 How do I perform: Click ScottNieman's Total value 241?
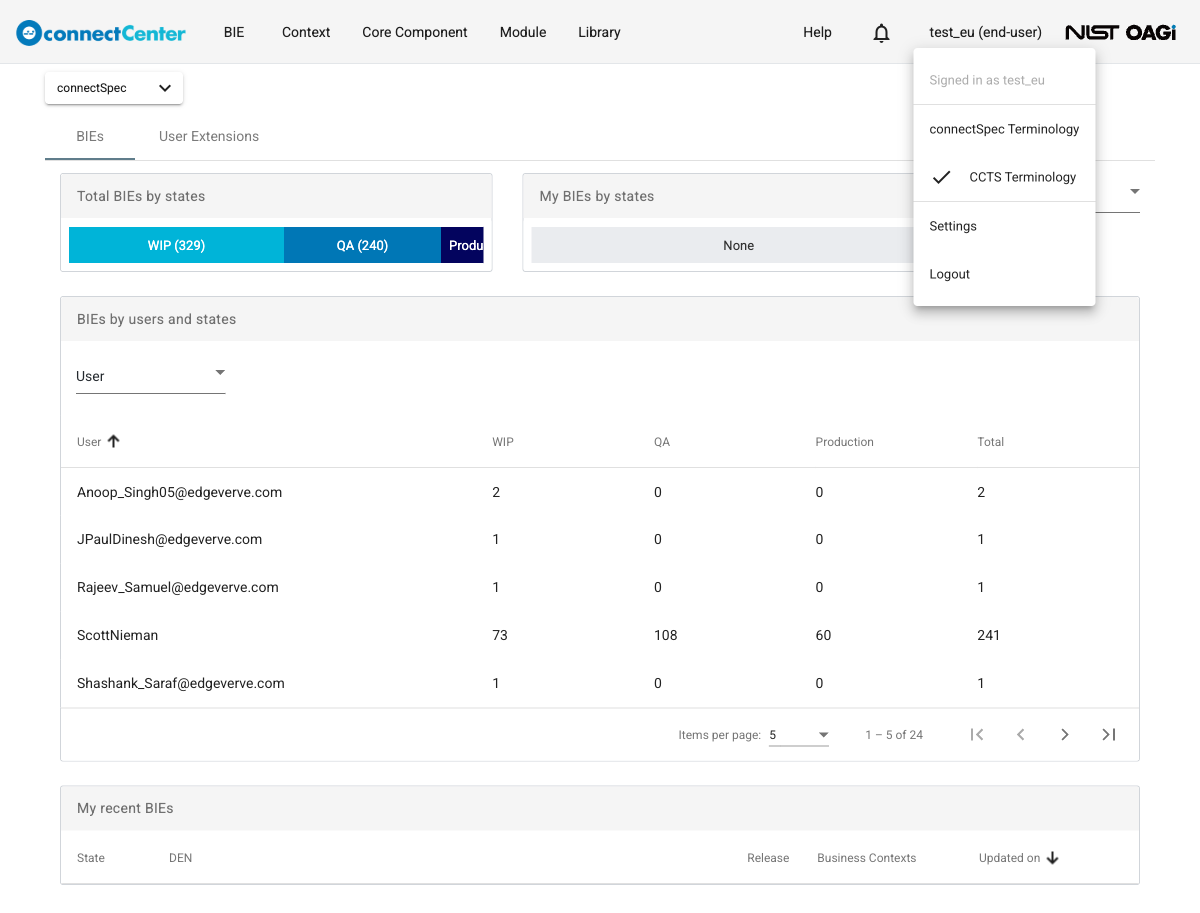[988, 635]
